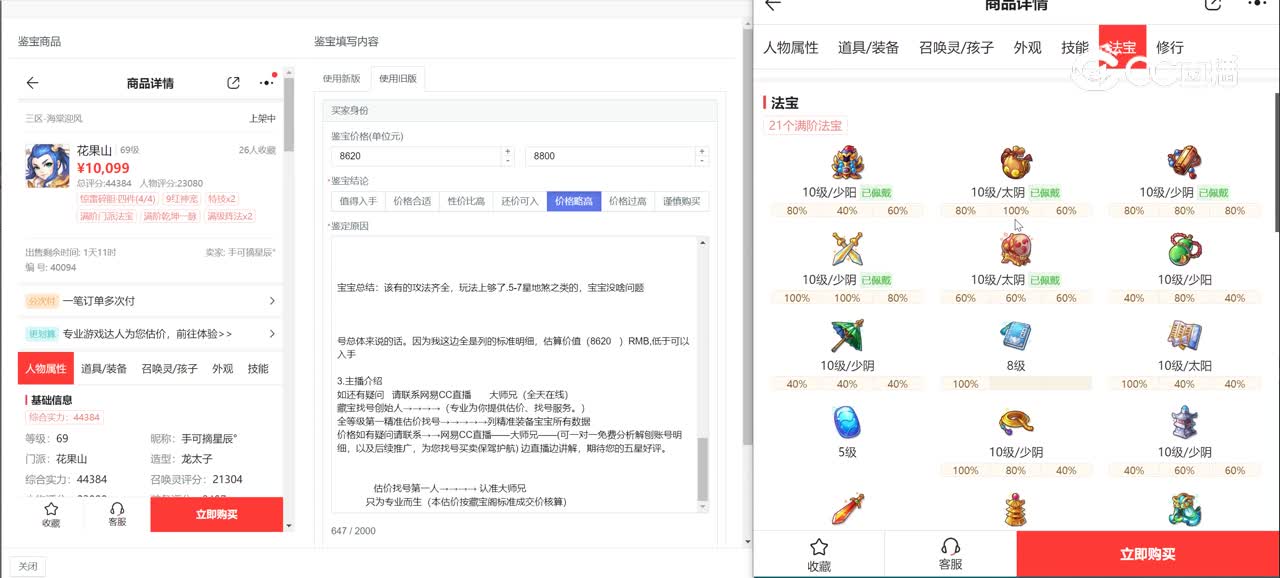Select the green gourd treasure icon
This screenshot has width=1280, height=578.
coord(1184,249)
